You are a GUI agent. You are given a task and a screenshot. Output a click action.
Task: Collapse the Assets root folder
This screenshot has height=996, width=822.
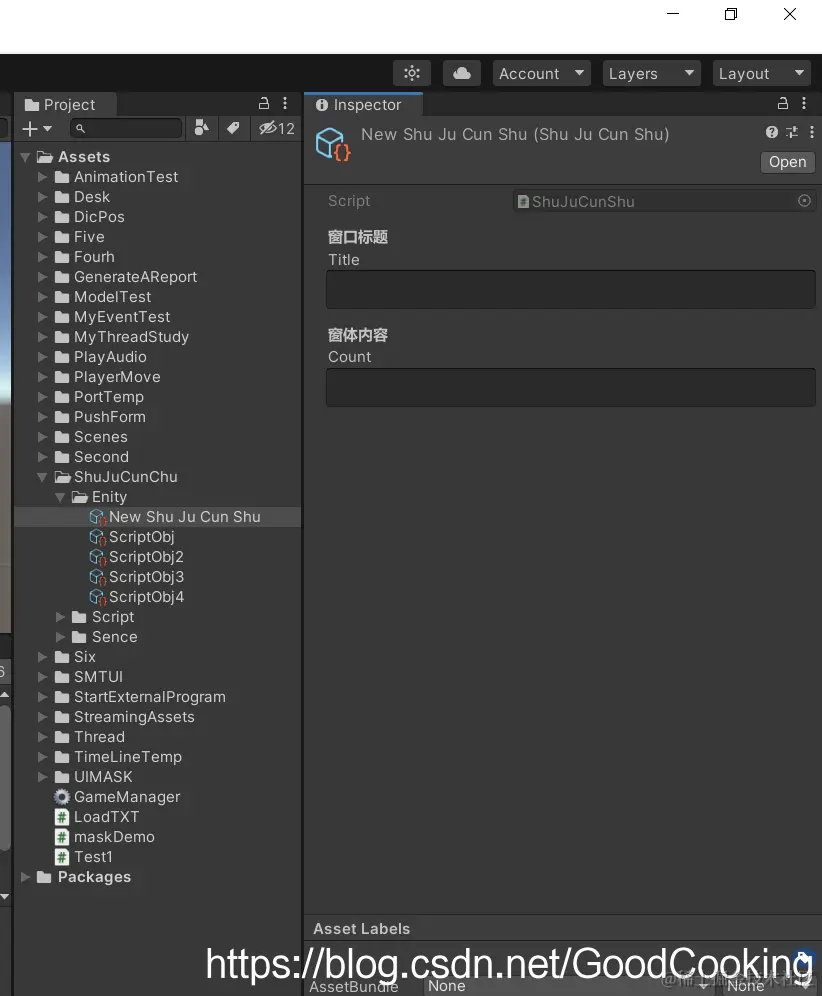25,157
